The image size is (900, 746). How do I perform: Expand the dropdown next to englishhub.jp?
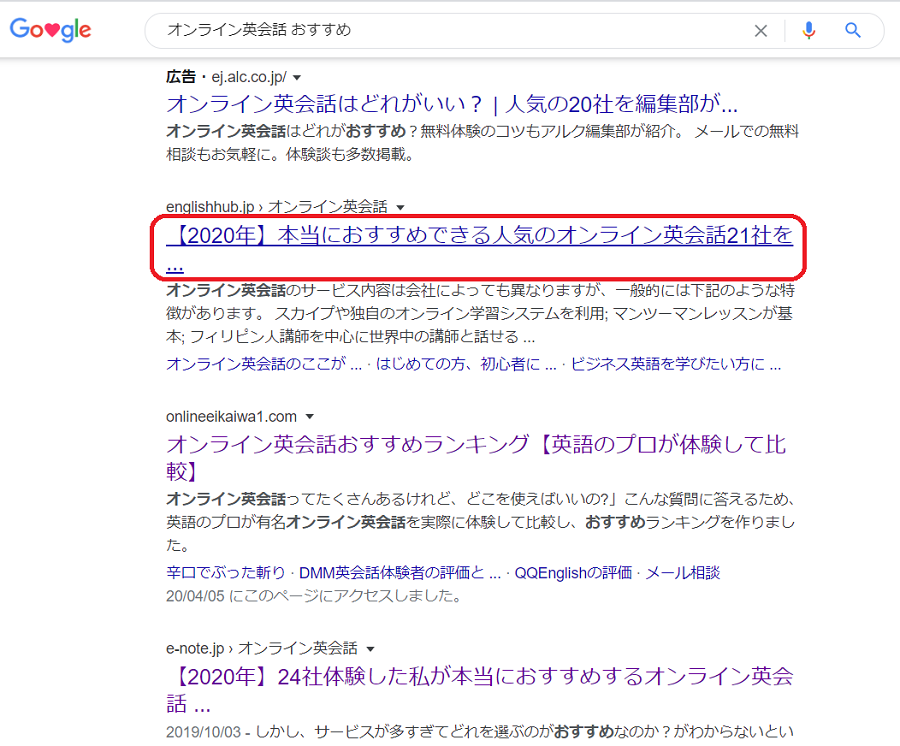[x=400, y=206]
